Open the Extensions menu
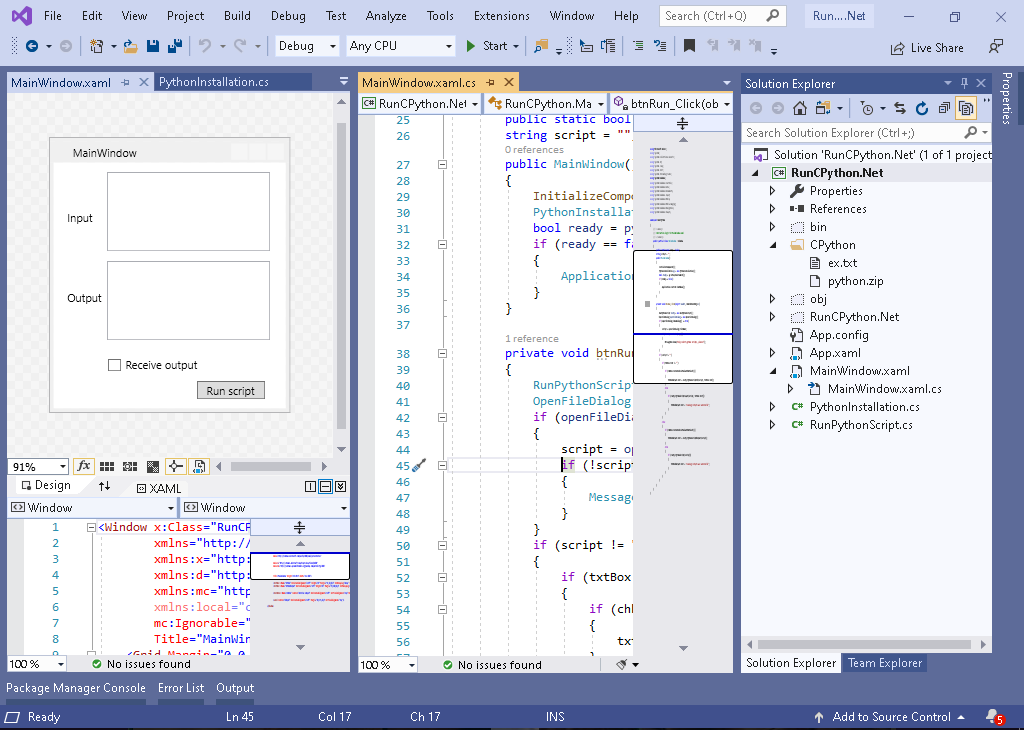 click(x=502, y=16)
